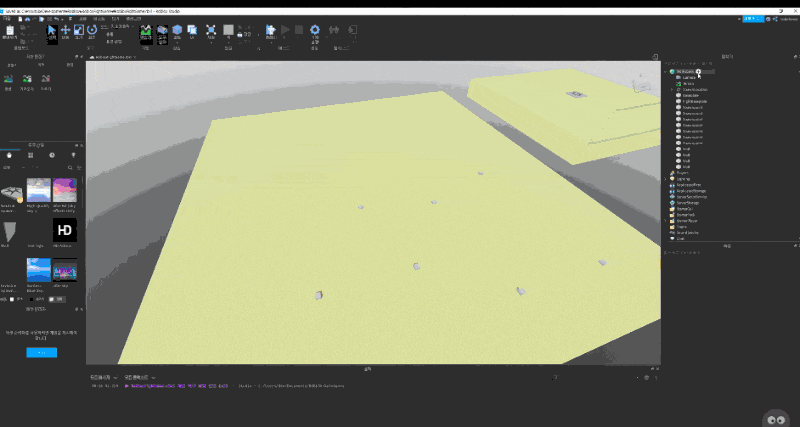Open the Part dropdown arrow

pyautogui.click(x=177, y=42)
